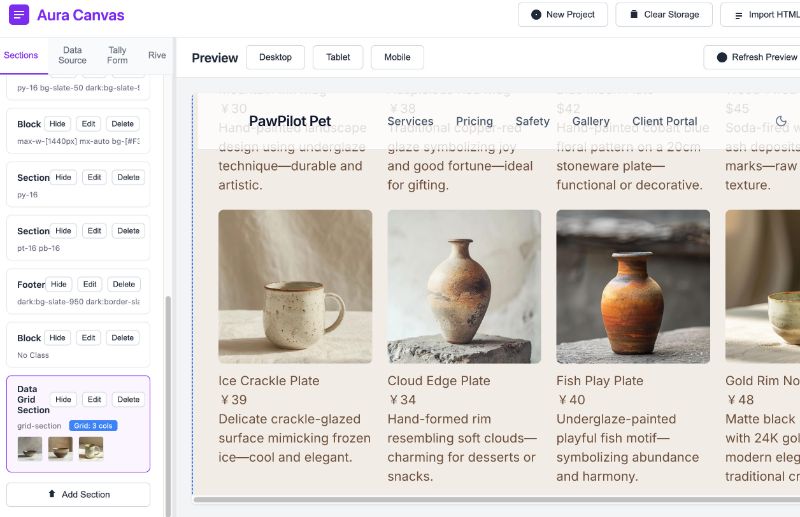Click the PawPilot Pet brand link

click(x=290, y=121)
